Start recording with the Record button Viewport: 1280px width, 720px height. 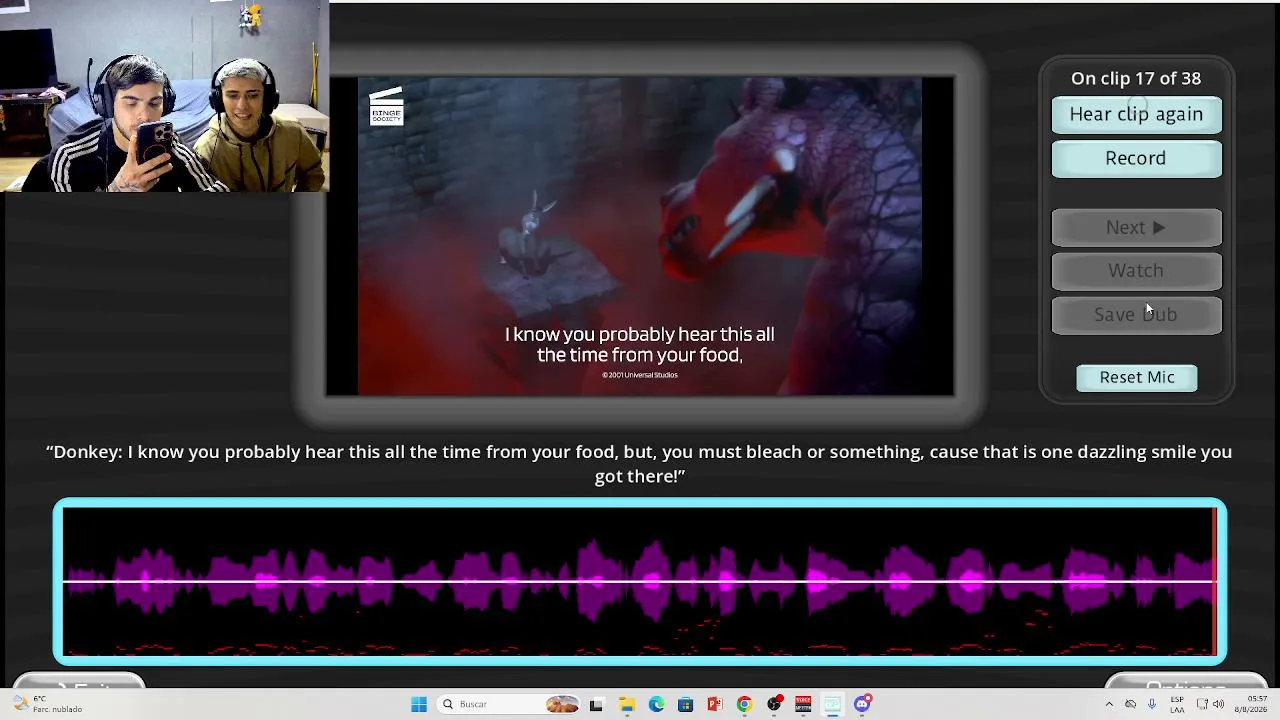(1136, 158)
